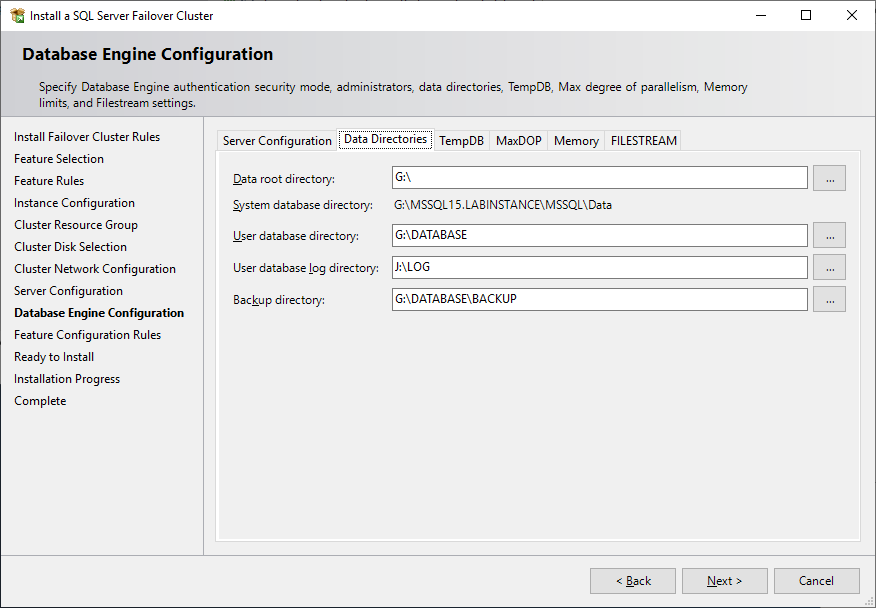This screenshot has height=608, width=876.
Task: Browse for the Data root directory
Action: [830, 178]
